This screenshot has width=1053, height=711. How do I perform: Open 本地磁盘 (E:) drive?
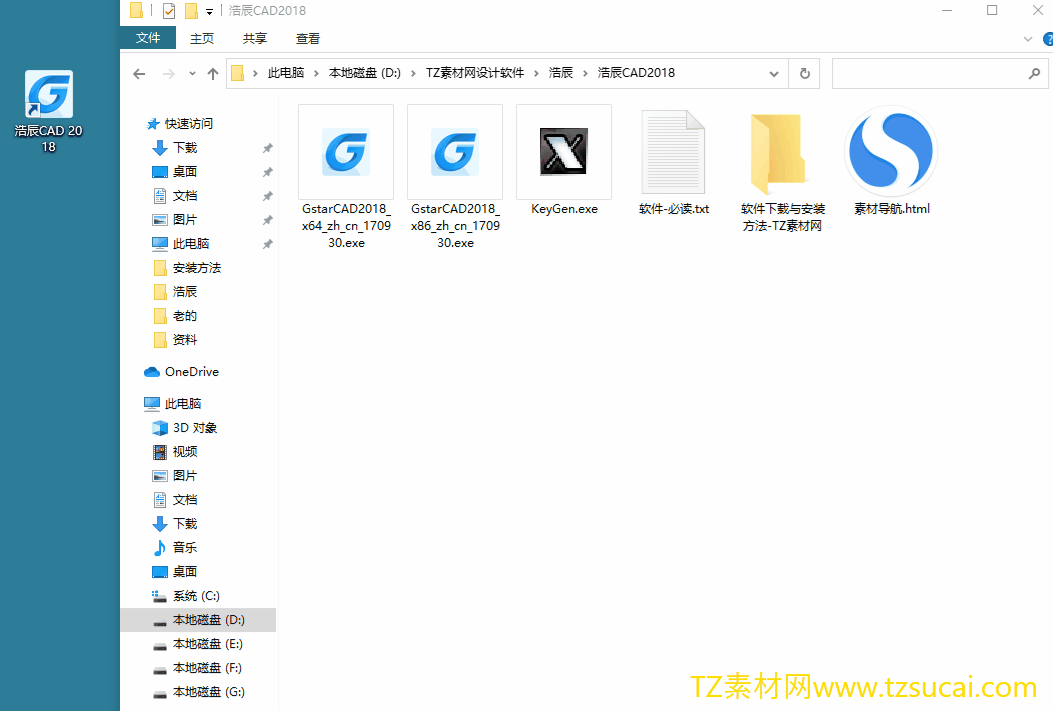[x=197, y=644]
